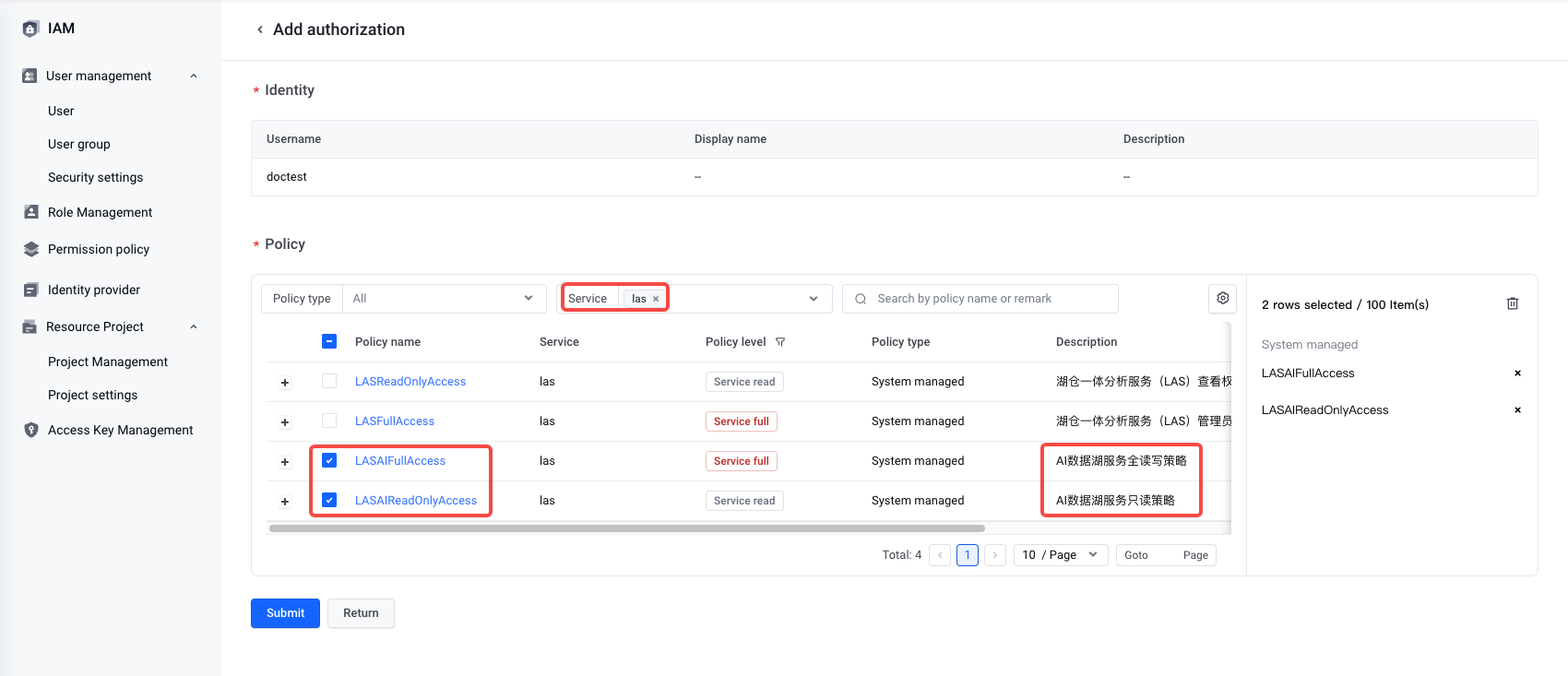Open Project settings in sidebar
1568x676 pixels.
(93, 395)
